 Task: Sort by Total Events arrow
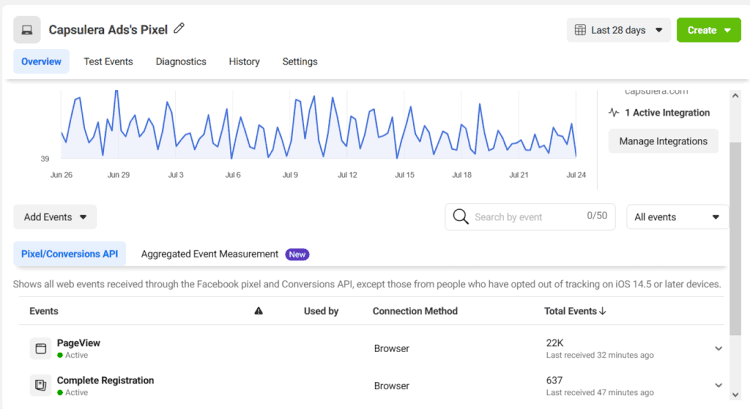pos(603,311)
